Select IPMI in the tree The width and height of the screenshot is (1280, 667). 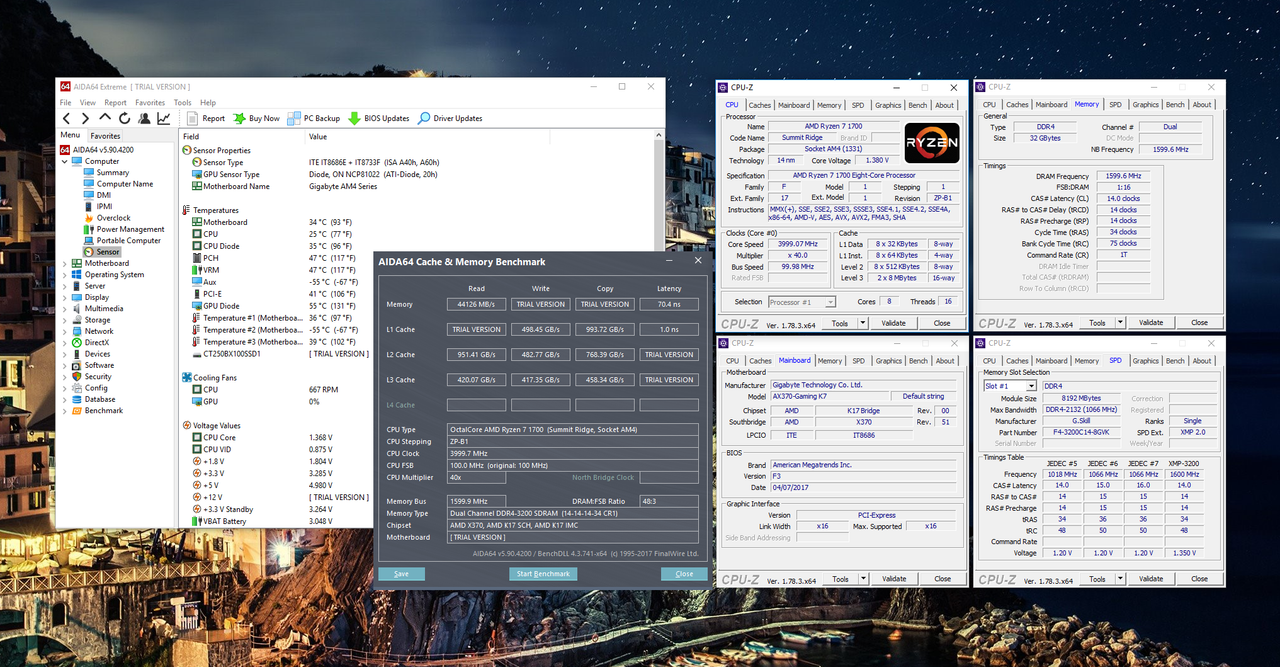tap(104, 206)
